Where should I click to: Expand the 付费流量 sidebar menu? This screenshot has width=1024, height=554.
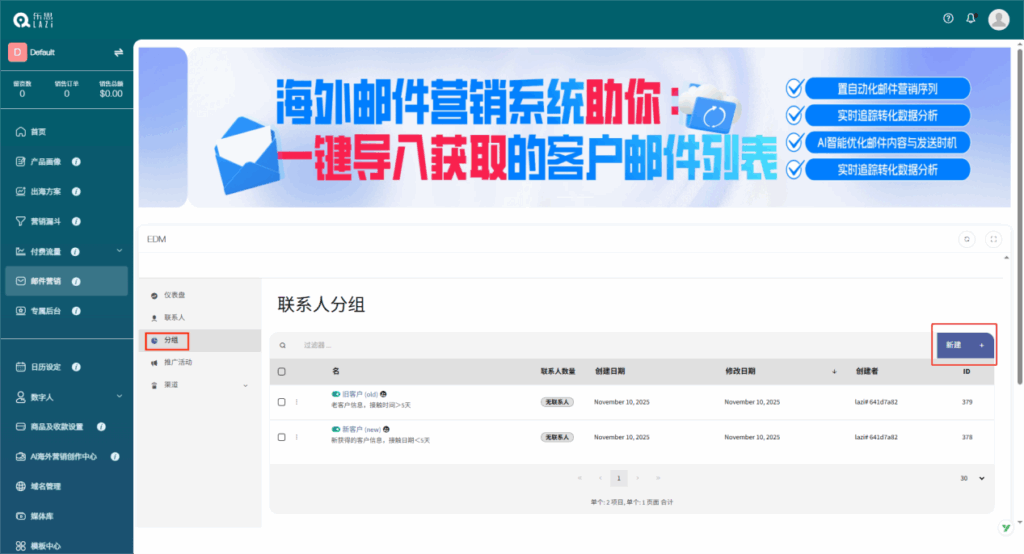click(x=118, y=251)
